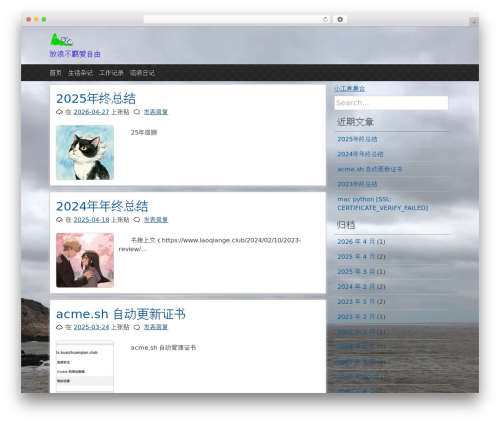
Task: Open recent article 2025年终总结 in sidebar
Action: 357,139
